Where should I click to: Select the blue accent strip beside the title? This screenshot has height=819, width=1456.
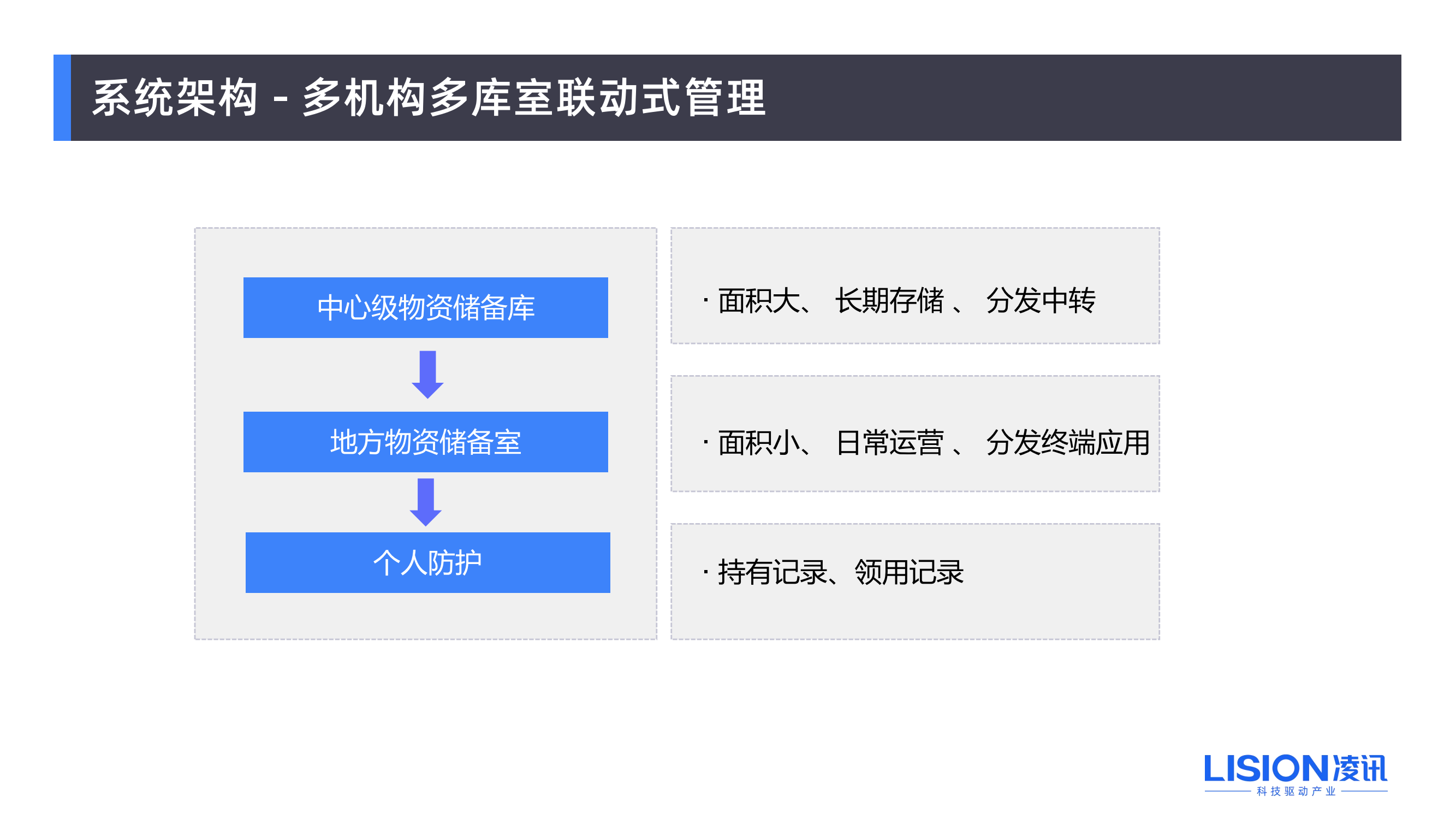(x=62, y=98)
